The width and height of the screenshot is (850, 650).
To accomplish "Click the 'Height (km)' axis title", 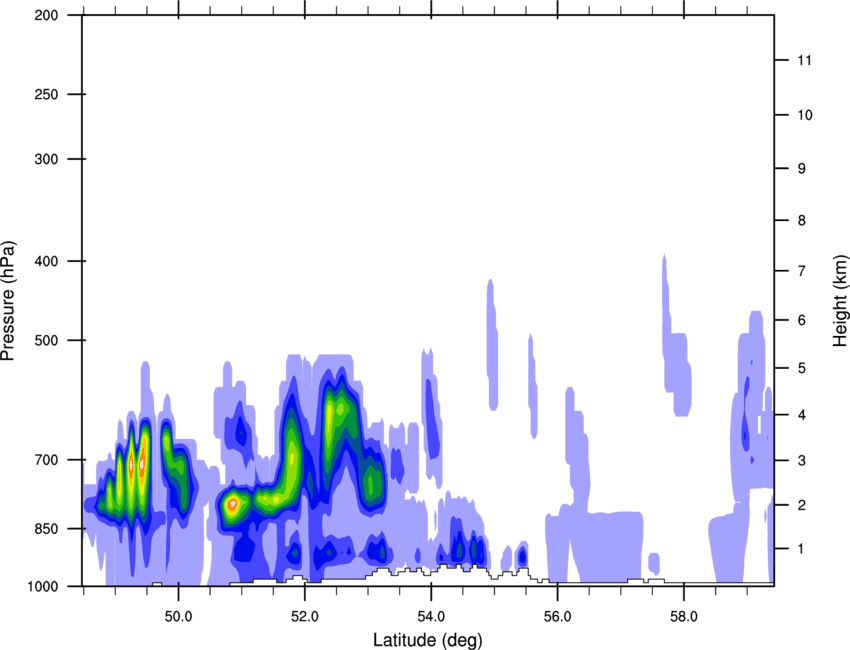I will (840, 300).
